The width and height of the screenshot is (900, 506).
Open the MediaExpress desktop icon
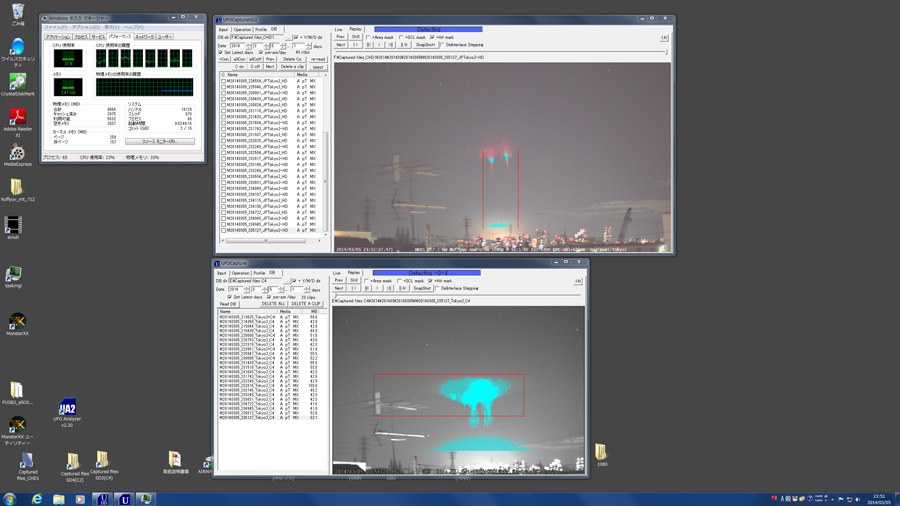pos(17,152)
